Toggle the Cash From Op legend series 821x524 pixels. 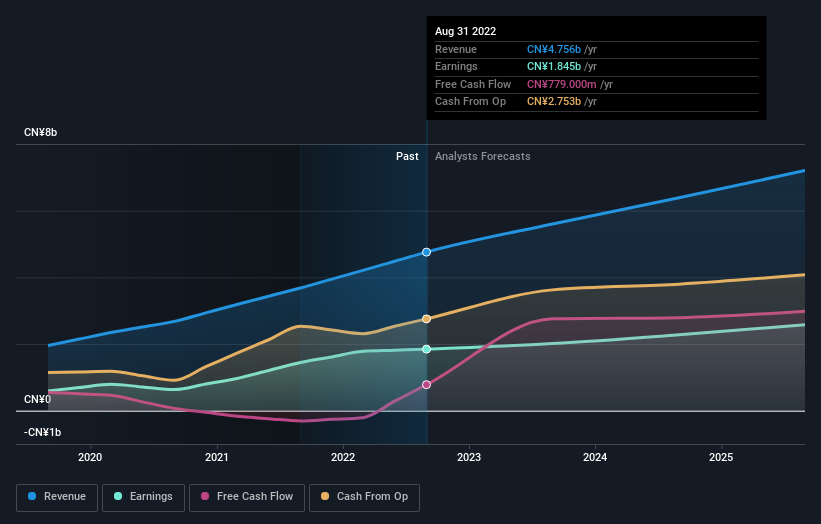[364, 497]
